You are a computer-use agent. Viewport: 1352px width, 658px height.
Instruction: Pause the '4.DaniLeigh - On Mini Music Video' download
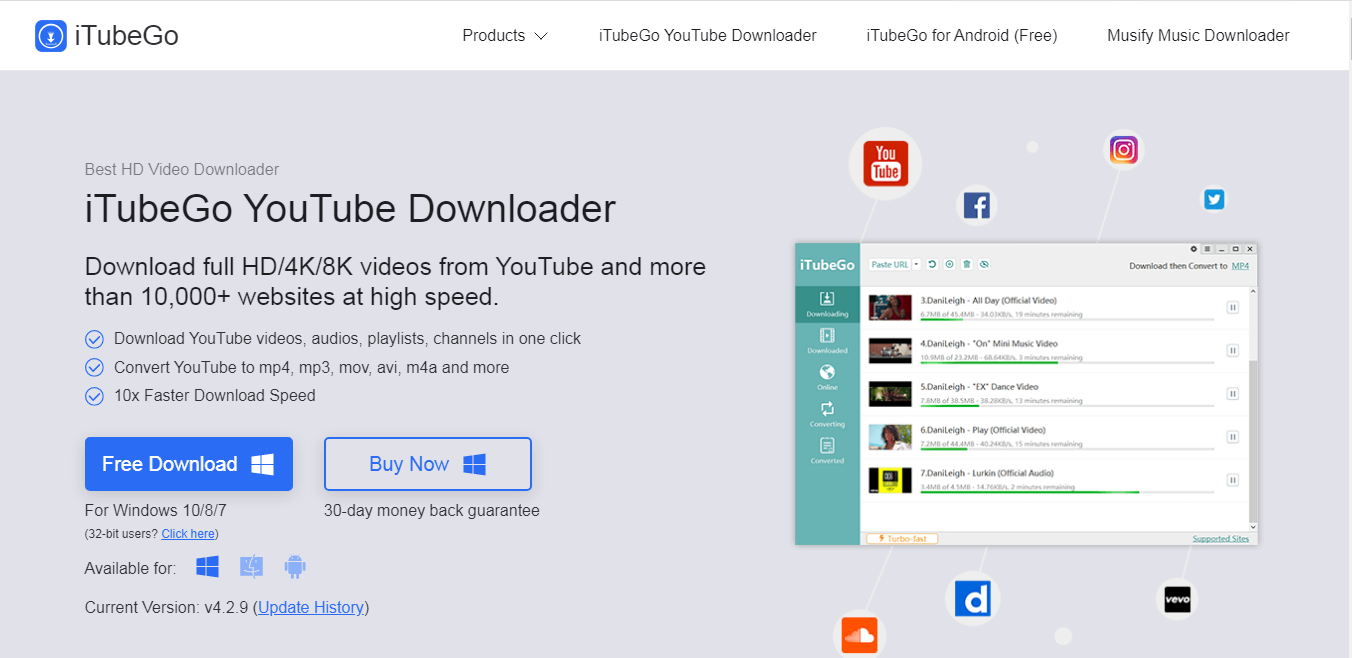(1232, 351)
